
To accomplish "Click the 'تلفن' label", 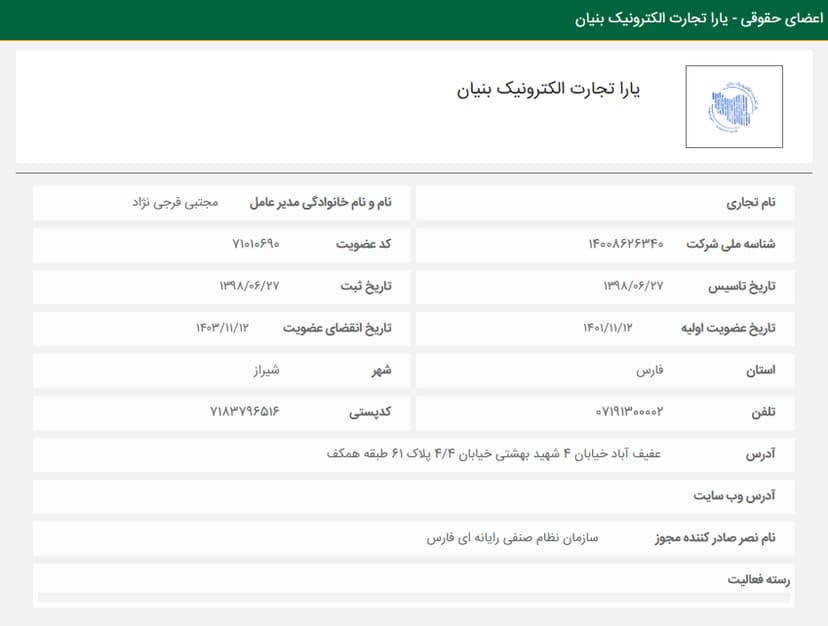I will (x=764, y=412).
